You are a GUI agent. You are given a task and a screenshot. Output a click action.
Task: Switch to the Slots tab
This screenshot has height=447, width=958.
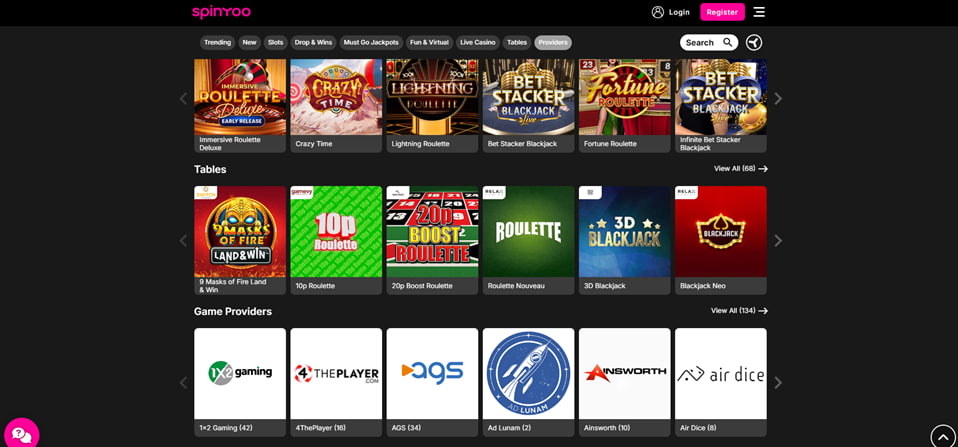pos(275,42)
